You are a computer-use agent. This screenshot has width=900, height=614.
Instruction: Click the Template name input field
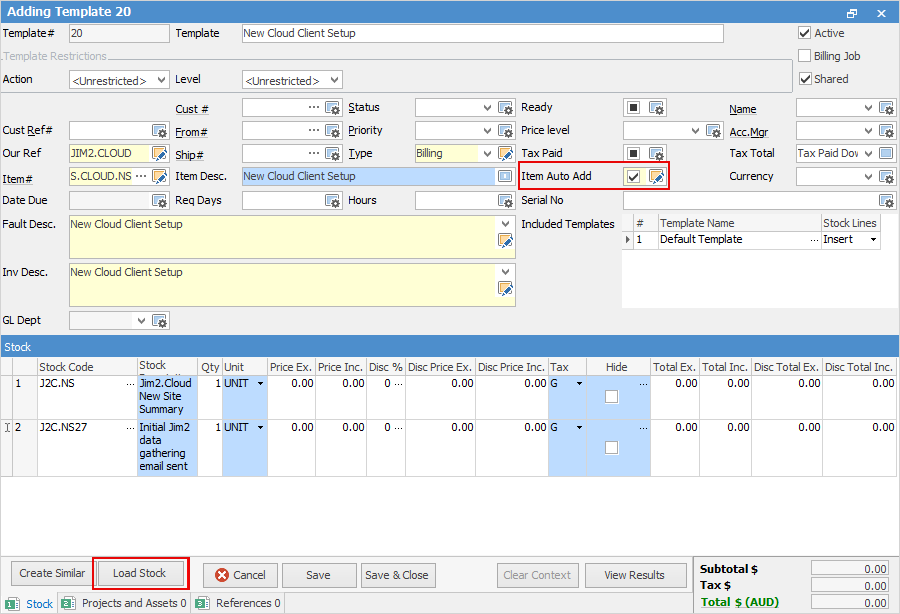[x=482, y=33]
